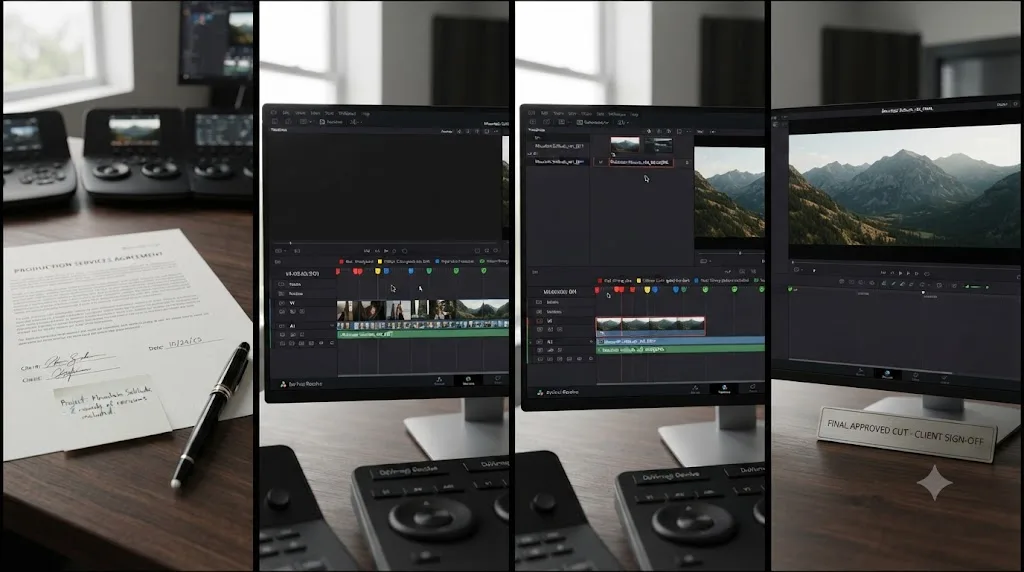Click the play button under the large mountain viewer
The width and height of the screenshot is (1024, 572).
pyautogui.click(x=901, y=273)
